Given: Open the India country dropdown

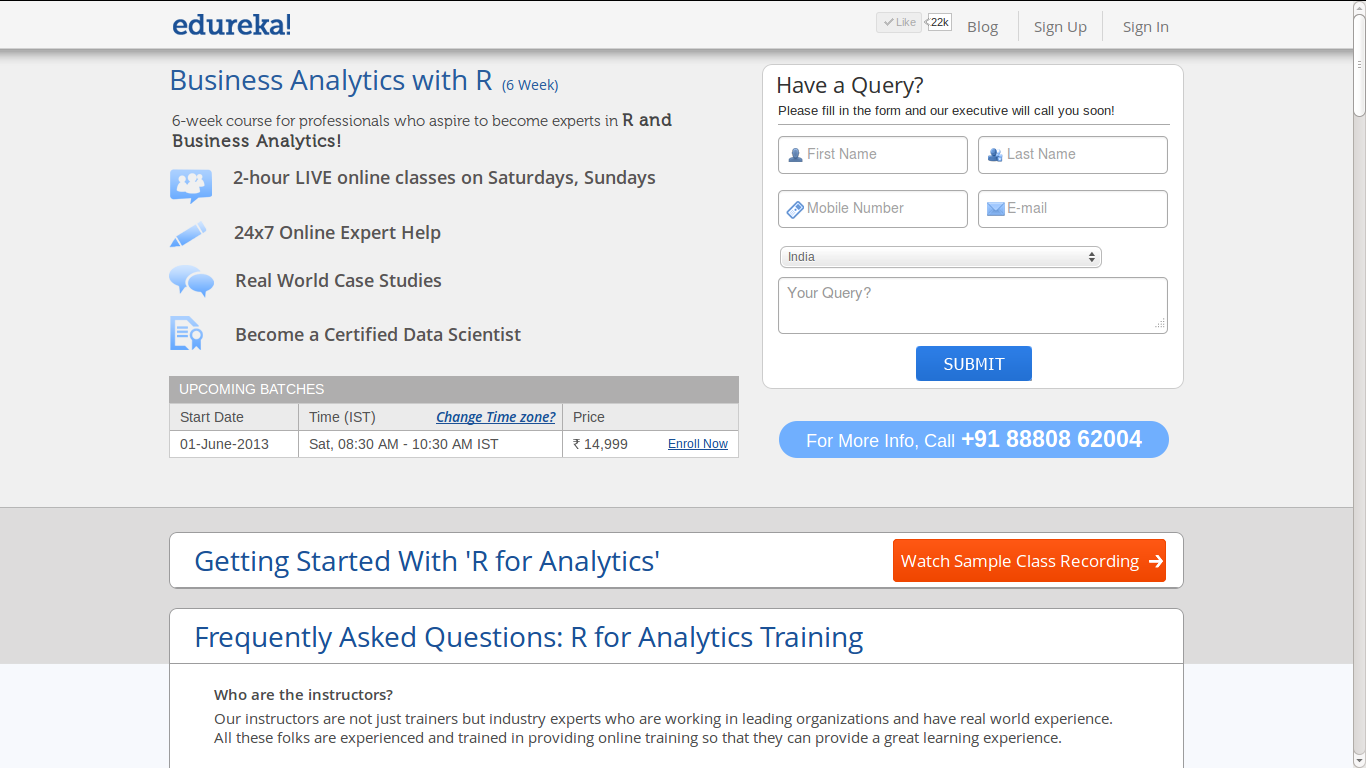Looking at the screenshot, I should 940,257.
